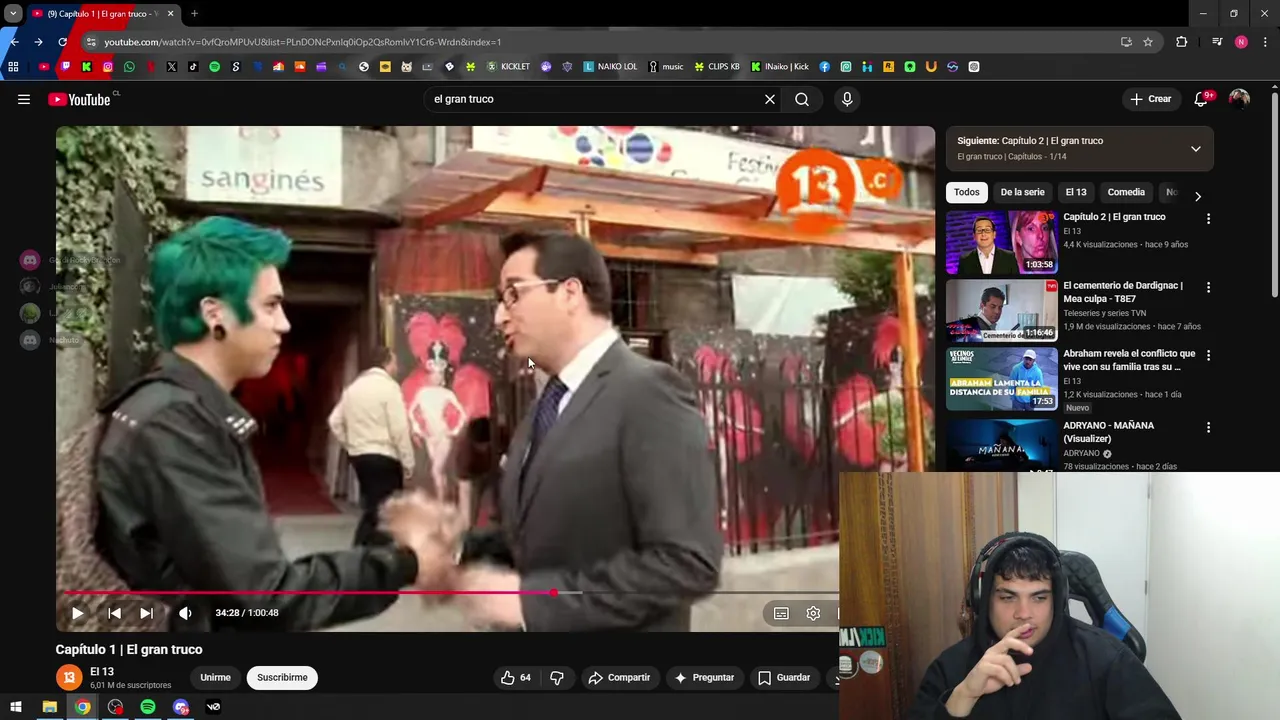The image size is (1280, 720).
Task: Open YouTube notifications bell
Action: pyautogui.click(x=1201, y=99)
